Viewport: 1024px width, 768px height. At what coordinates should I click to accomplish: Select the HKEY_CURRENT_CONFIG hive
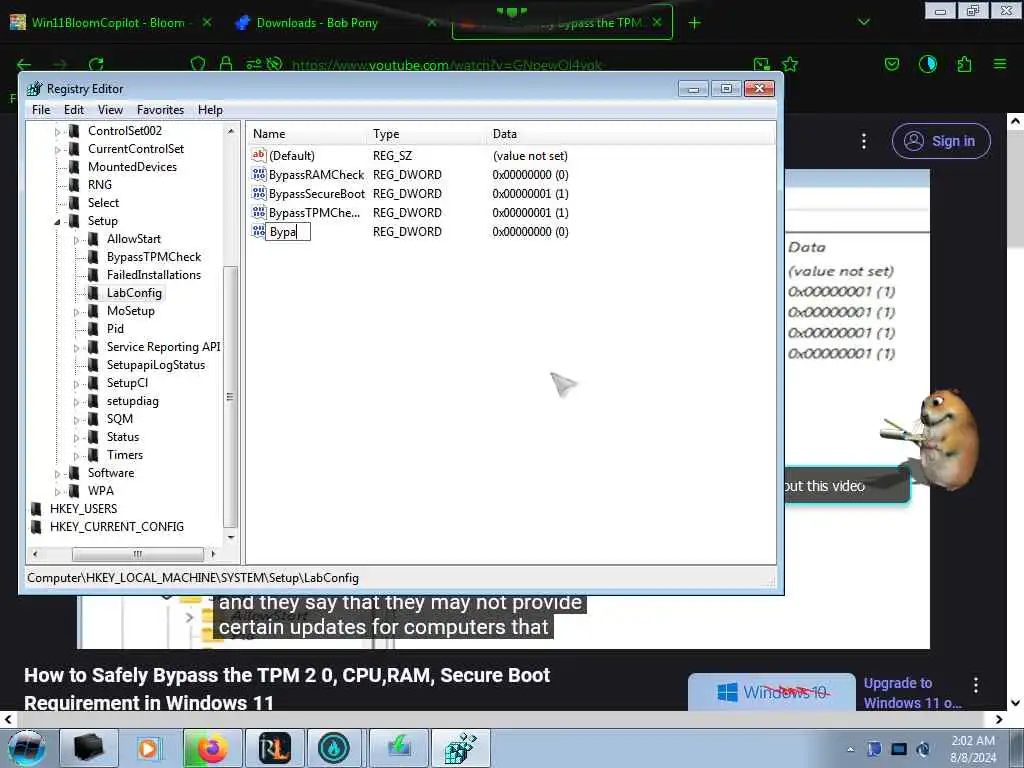tap(116, 526)
